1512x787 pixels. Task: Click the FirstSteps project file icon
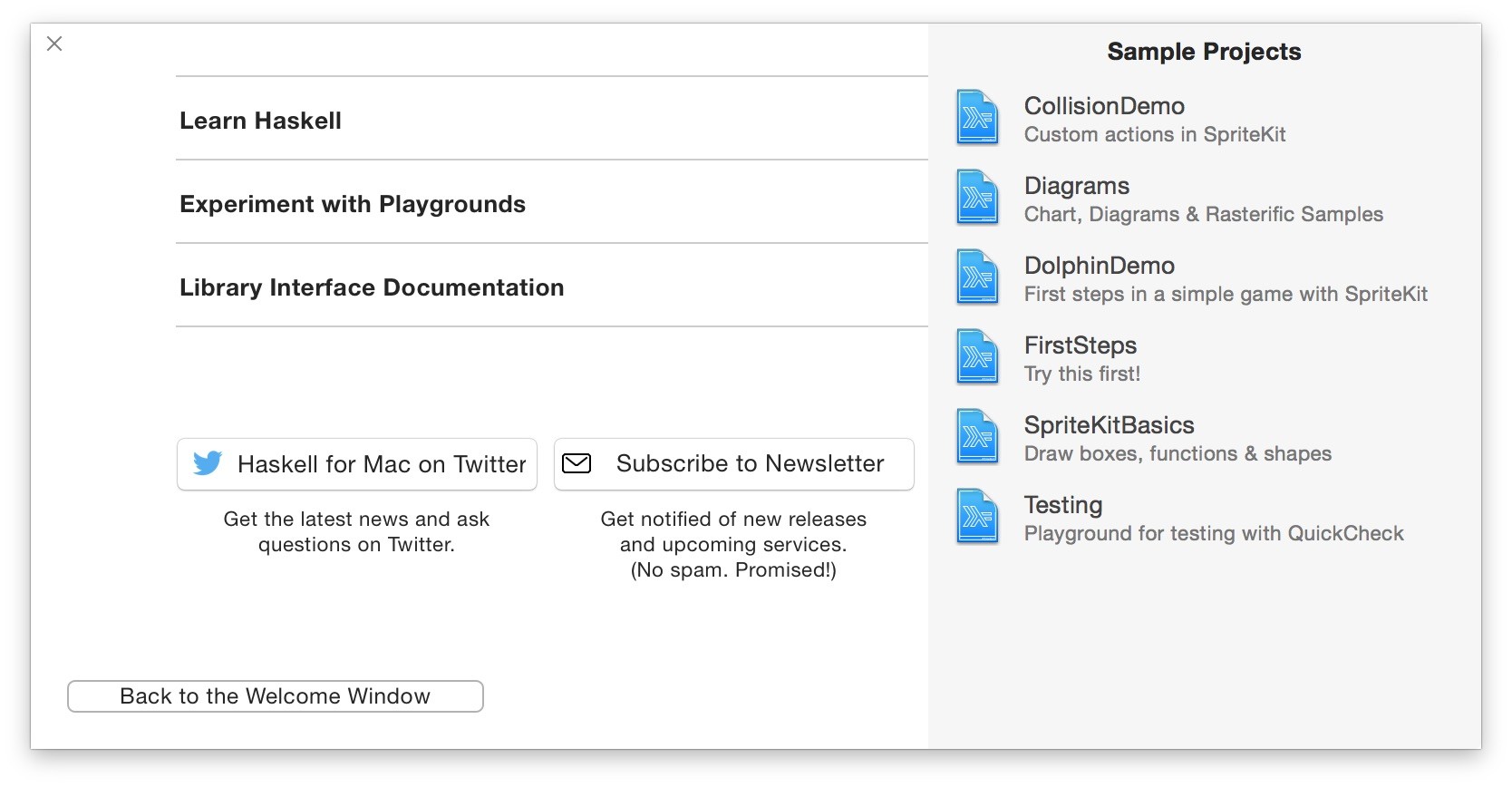[x=977, y=357]
